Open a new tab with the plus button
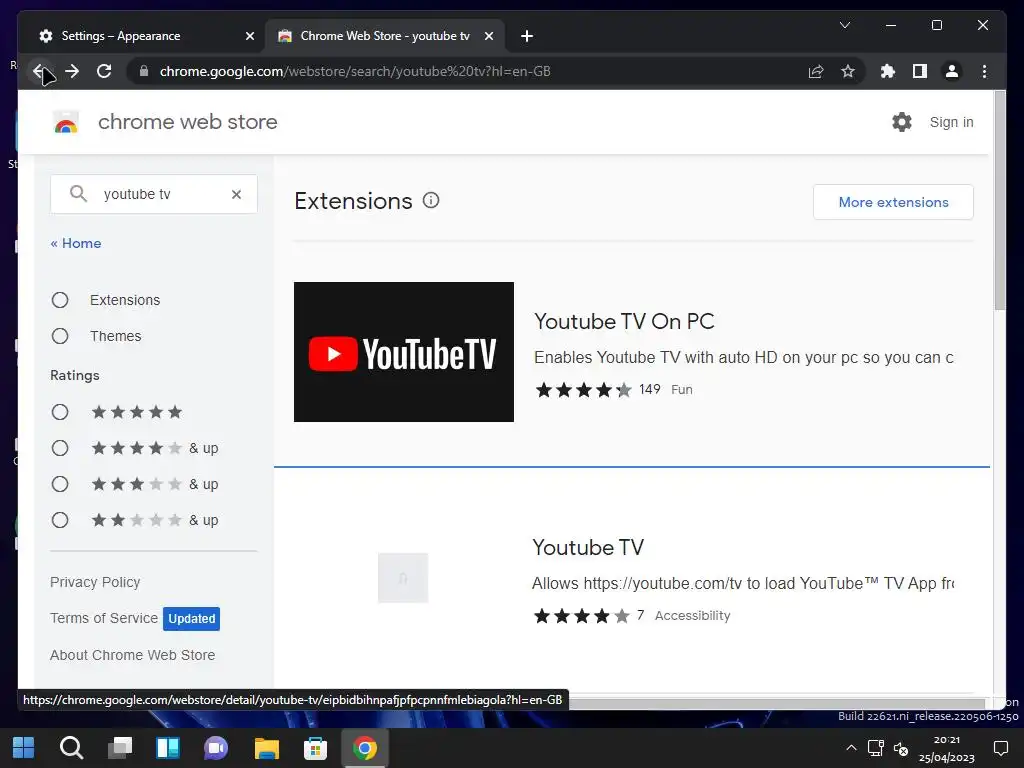Screen dimensions: 1024x768 tap(527, 36)
